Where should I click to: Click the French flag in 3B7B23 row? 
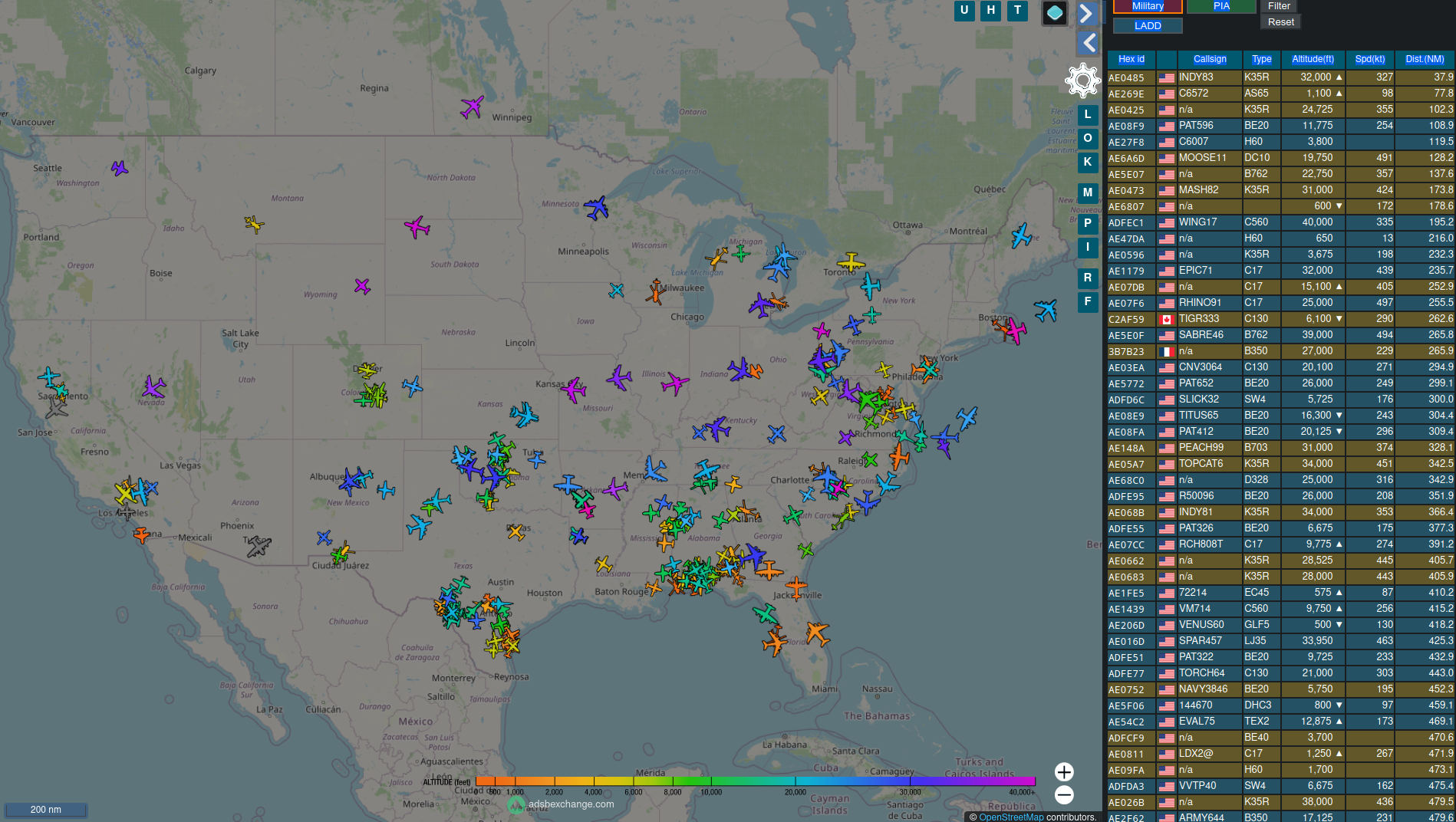coord(1167,352)
